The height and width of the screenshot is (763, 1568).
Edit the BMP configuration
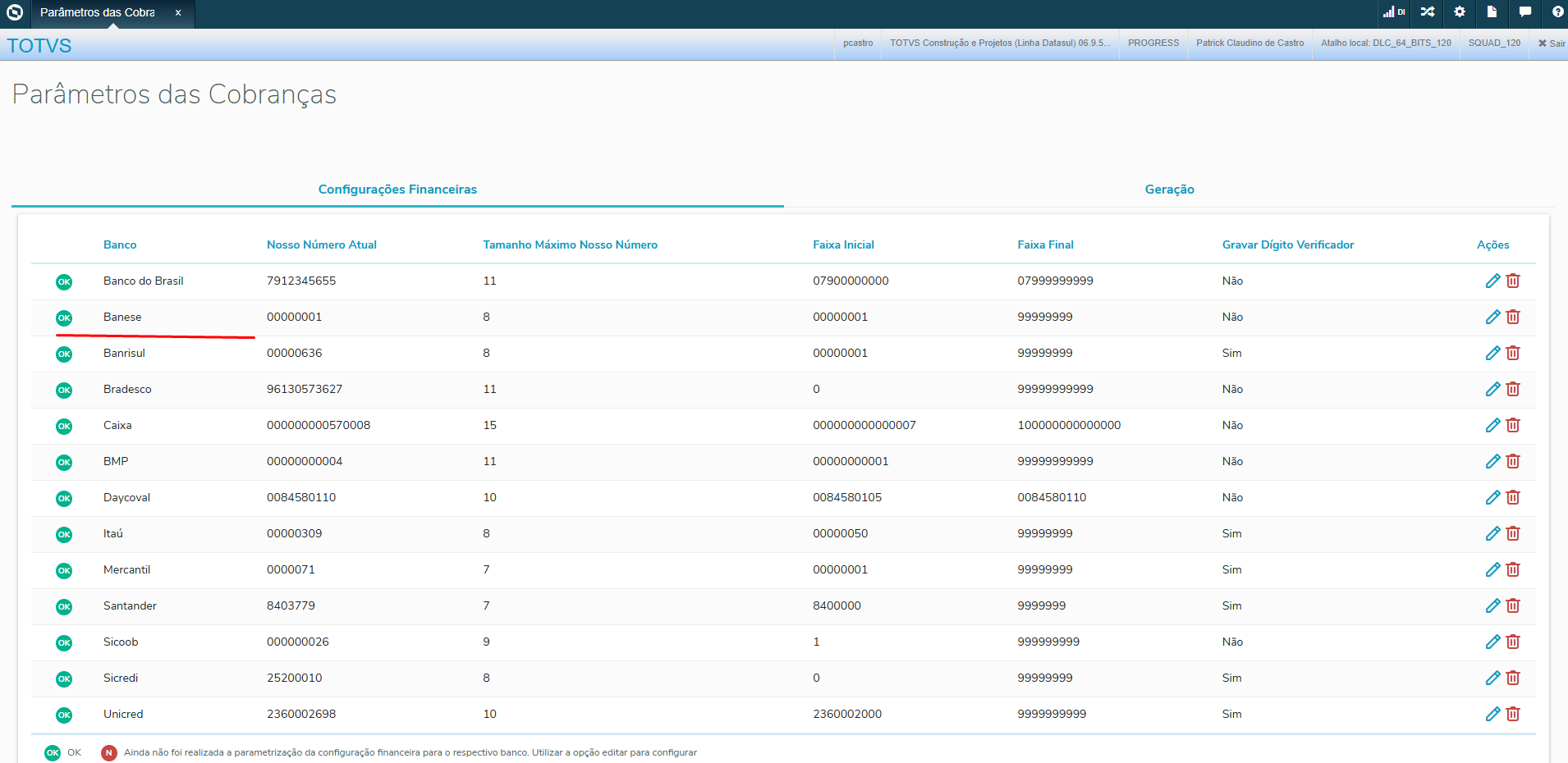pos(1492,461)
